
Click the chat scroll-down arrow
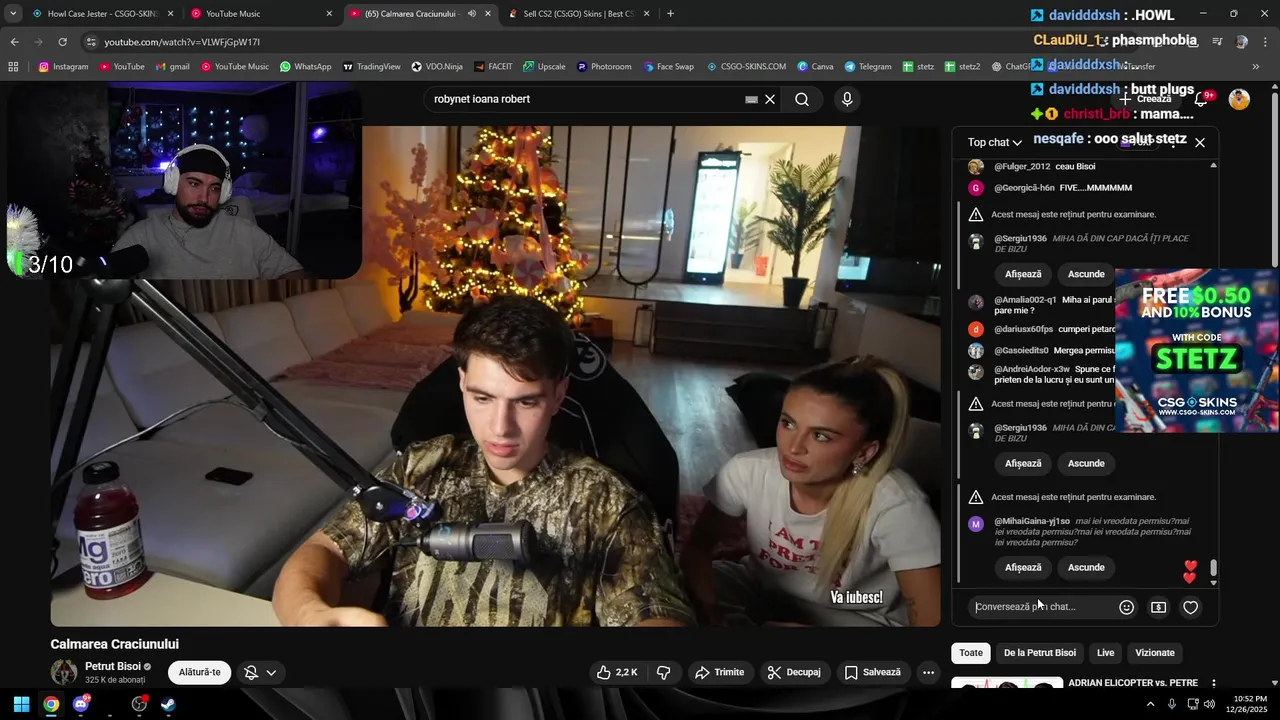(1214, 582)
